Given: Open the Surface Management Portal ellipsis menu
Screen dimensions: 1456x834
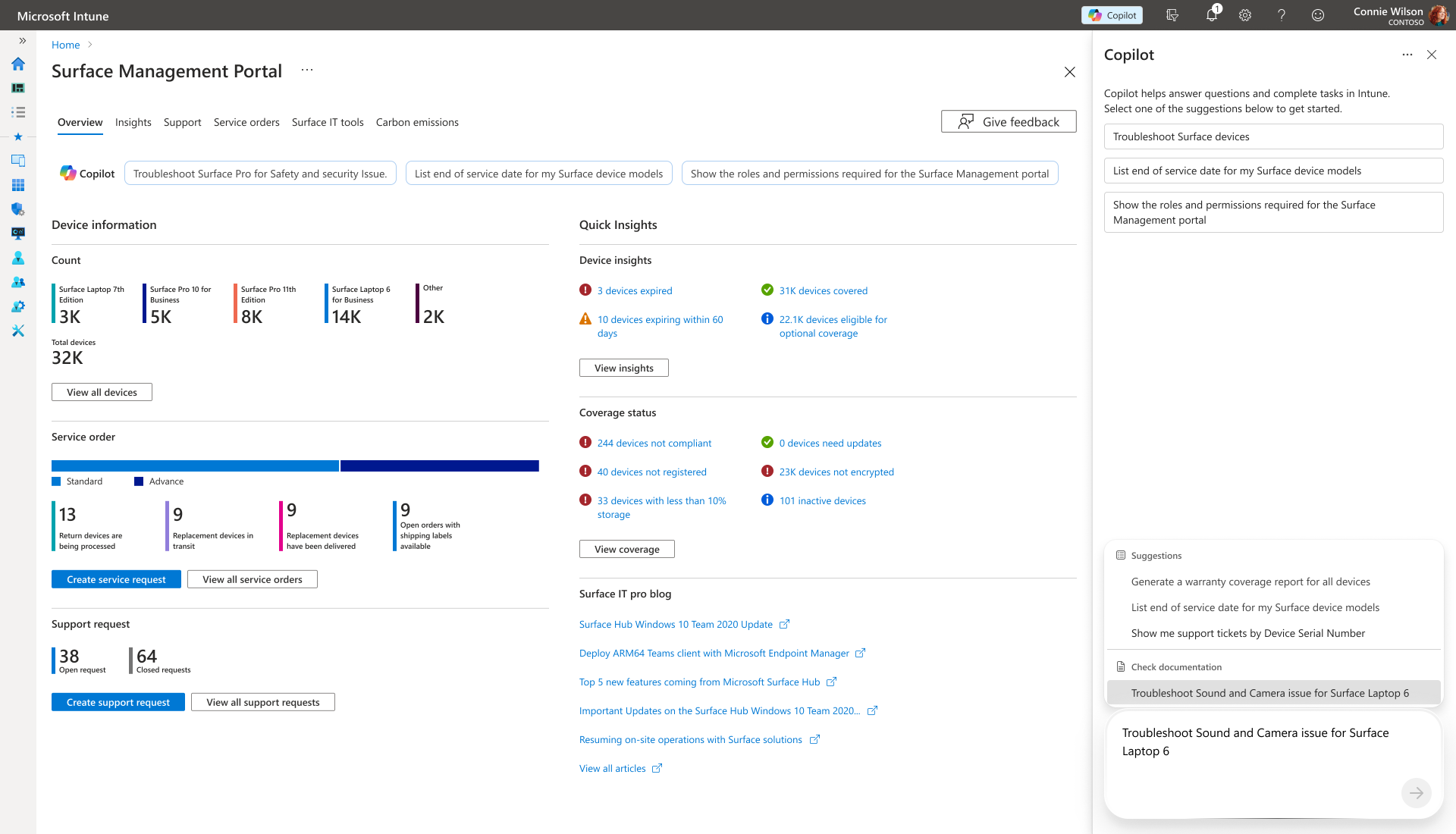Looking at the screenshot, I should (x=306, y=71).
